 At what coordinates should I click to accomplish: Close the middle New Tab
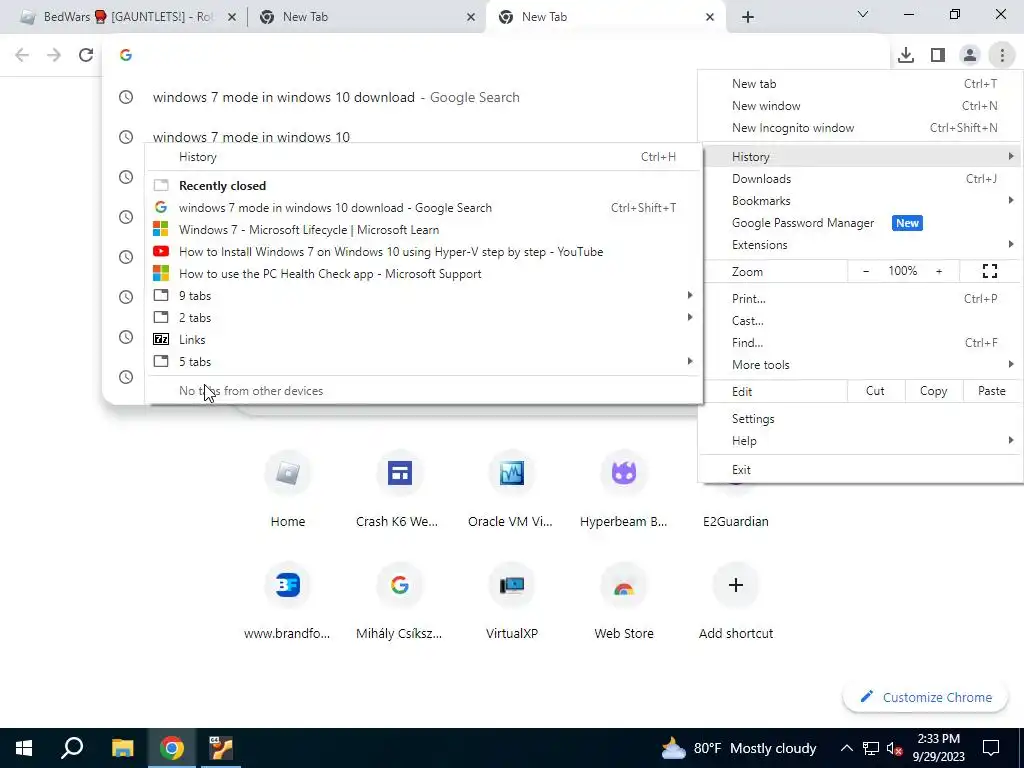(x=471, y=18)
